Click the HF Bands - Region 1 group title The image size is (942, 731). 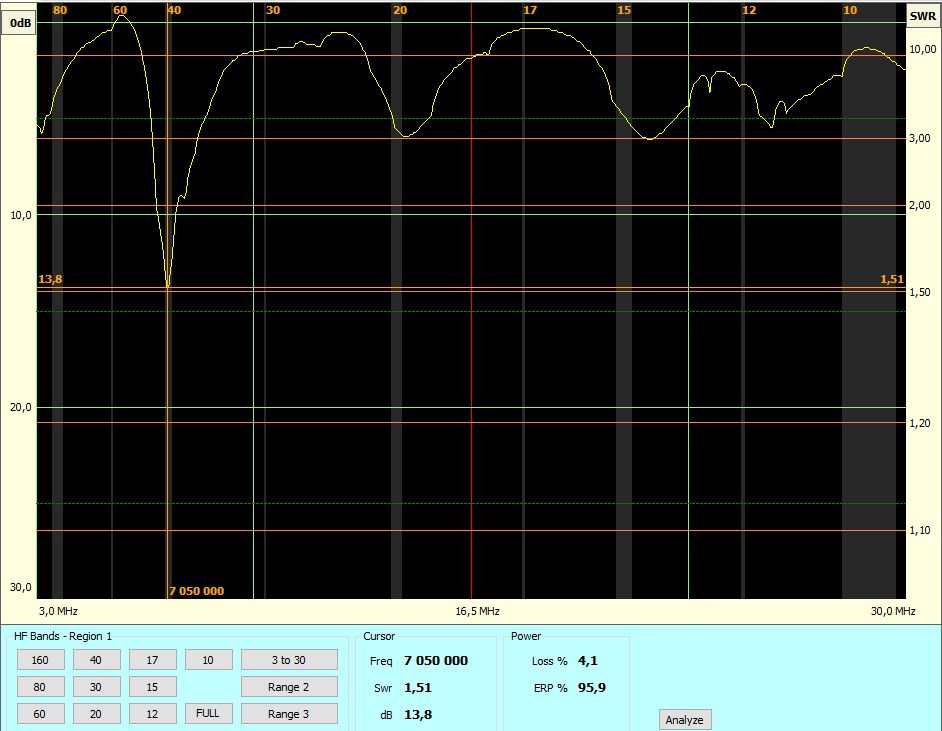pos(63,636)
